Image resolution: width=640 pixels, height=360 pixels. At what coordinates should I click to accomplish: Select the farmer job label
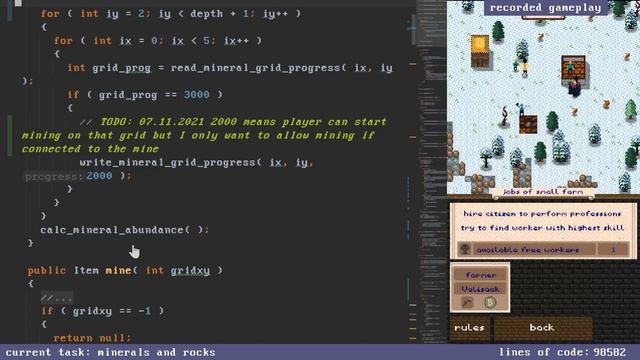480,275
